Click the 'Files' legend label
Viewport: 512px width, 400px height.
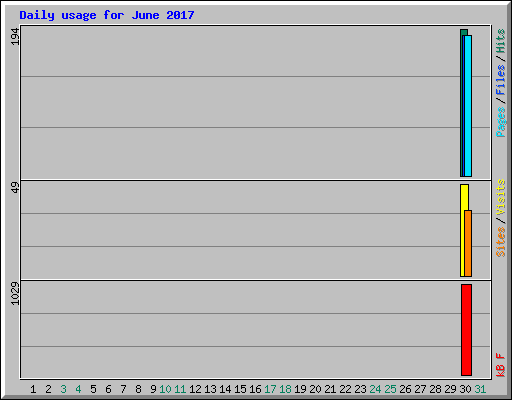pos(501,80)
